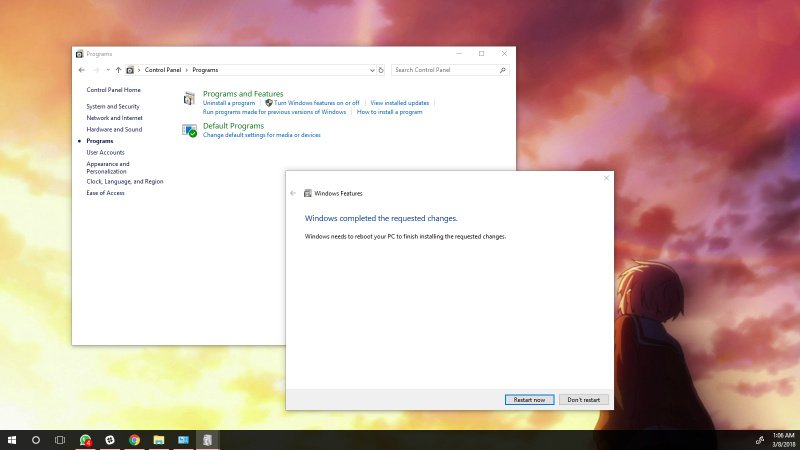800x450 pixels.
Task: Select System and Security in sidebar
Action: (113, 106)
